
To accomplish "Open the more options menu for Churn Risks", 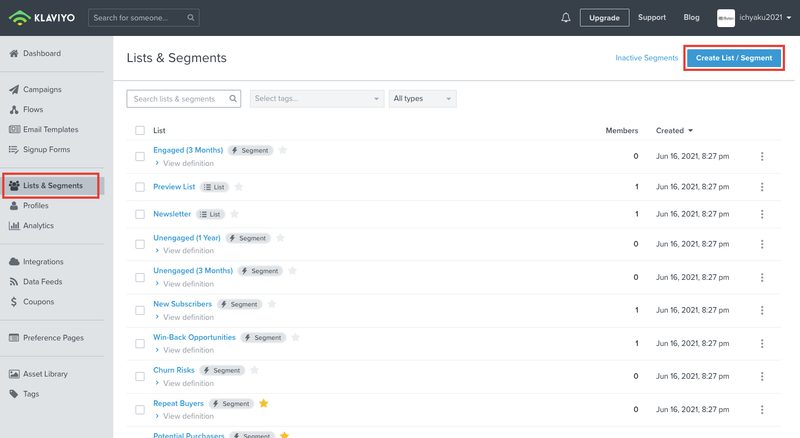I will click(762, 376).
